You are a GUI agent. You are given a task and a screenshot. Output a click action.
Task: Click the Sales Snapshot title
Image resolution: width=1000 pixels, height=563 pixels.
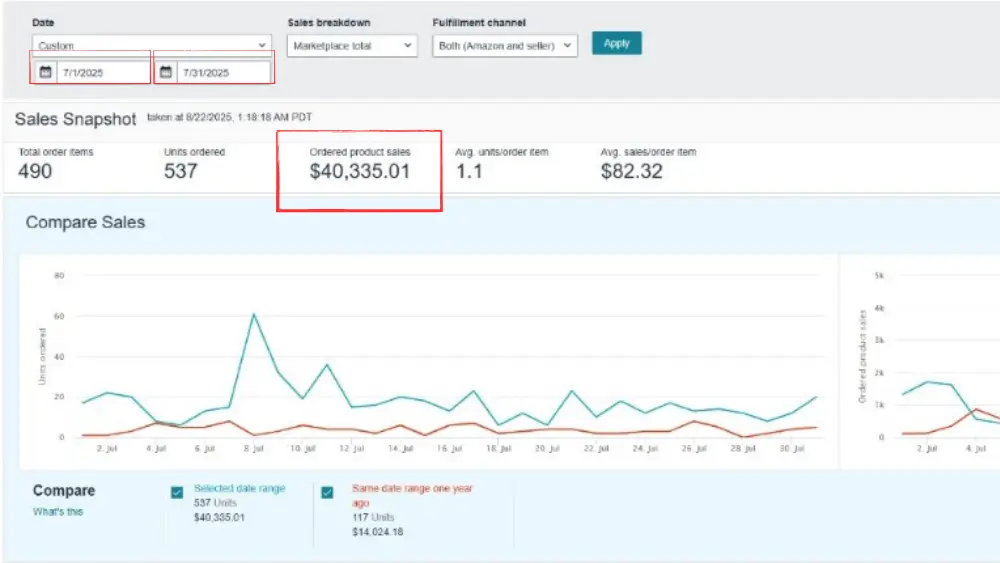tap(75, 119)
